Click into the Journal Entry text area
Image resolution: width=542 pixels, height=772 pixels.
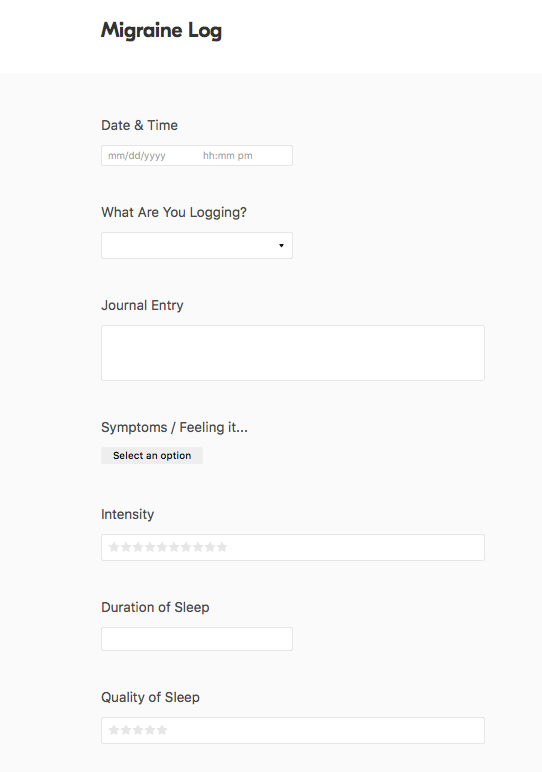pos(293,353)
